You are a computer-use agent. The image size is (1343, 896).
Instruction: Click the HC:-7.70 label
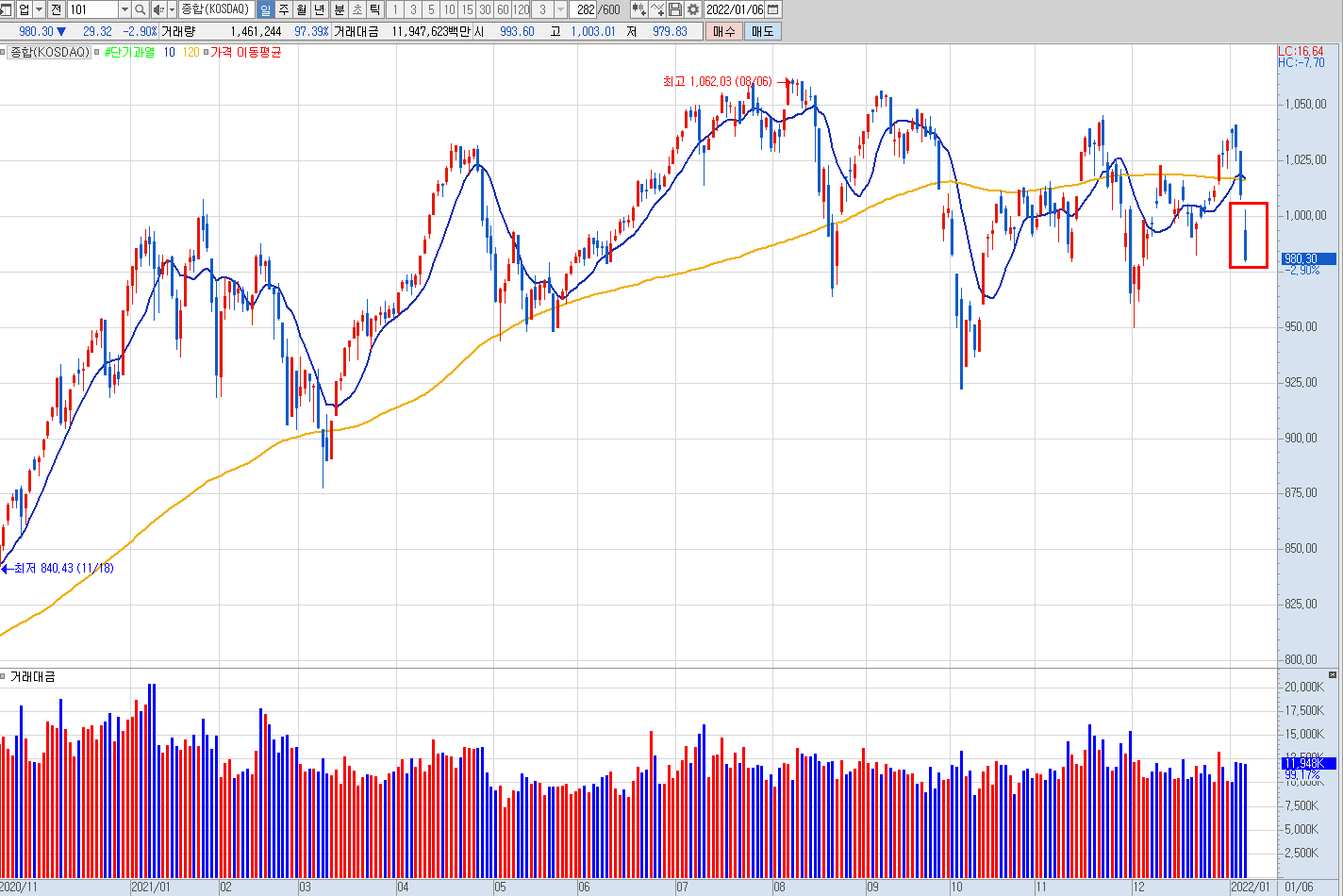[x=1301, y=62]
